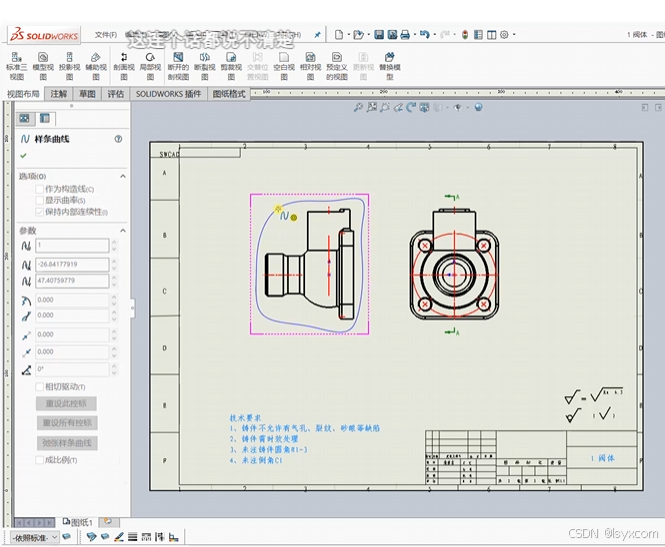Click 'Reset all handles' (重设所有控标) button

coord(67,423)
